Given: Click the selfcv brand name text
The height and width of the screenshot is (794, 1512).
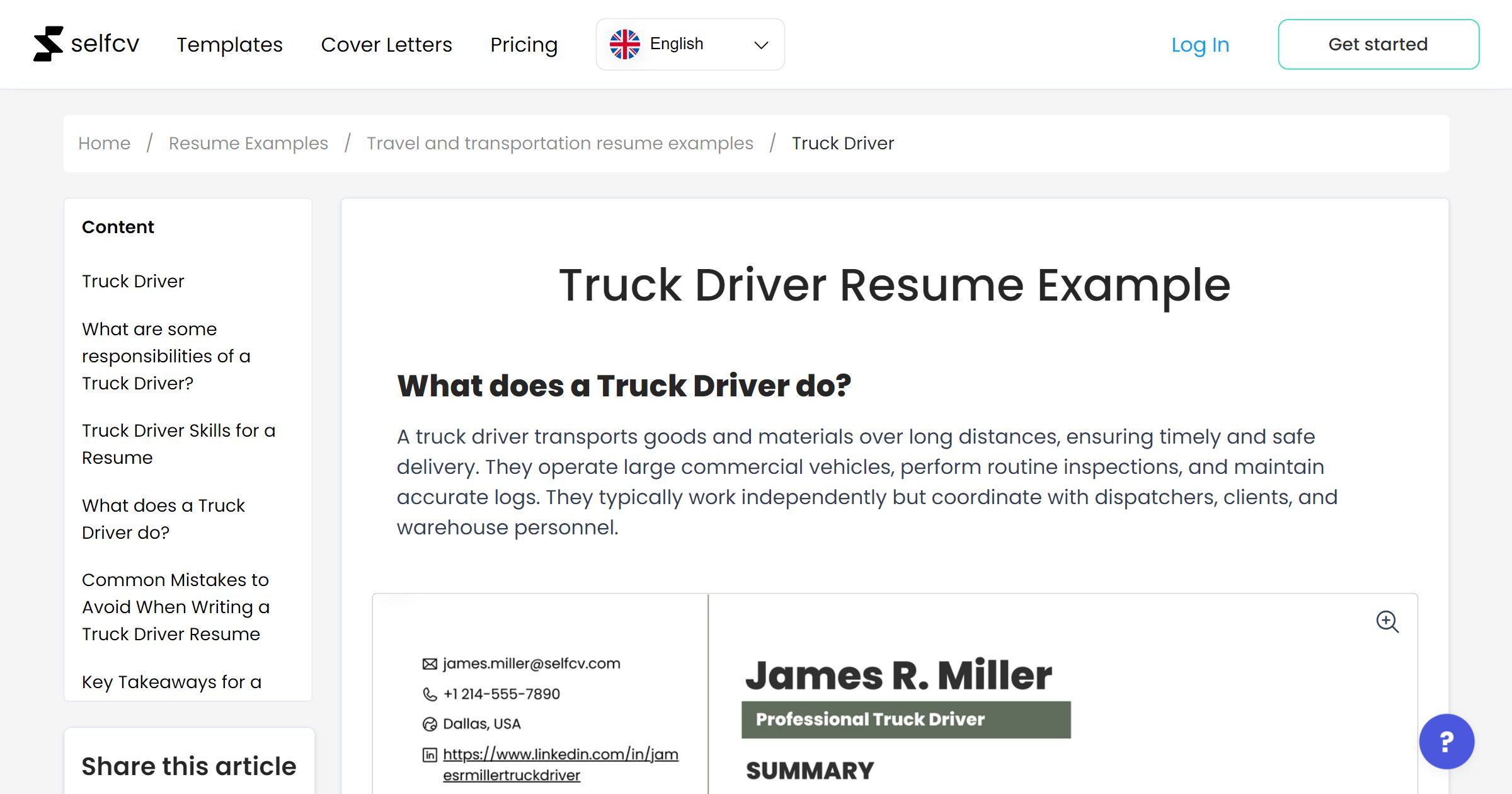Looking at the screenshot, I should click(105, 43).
